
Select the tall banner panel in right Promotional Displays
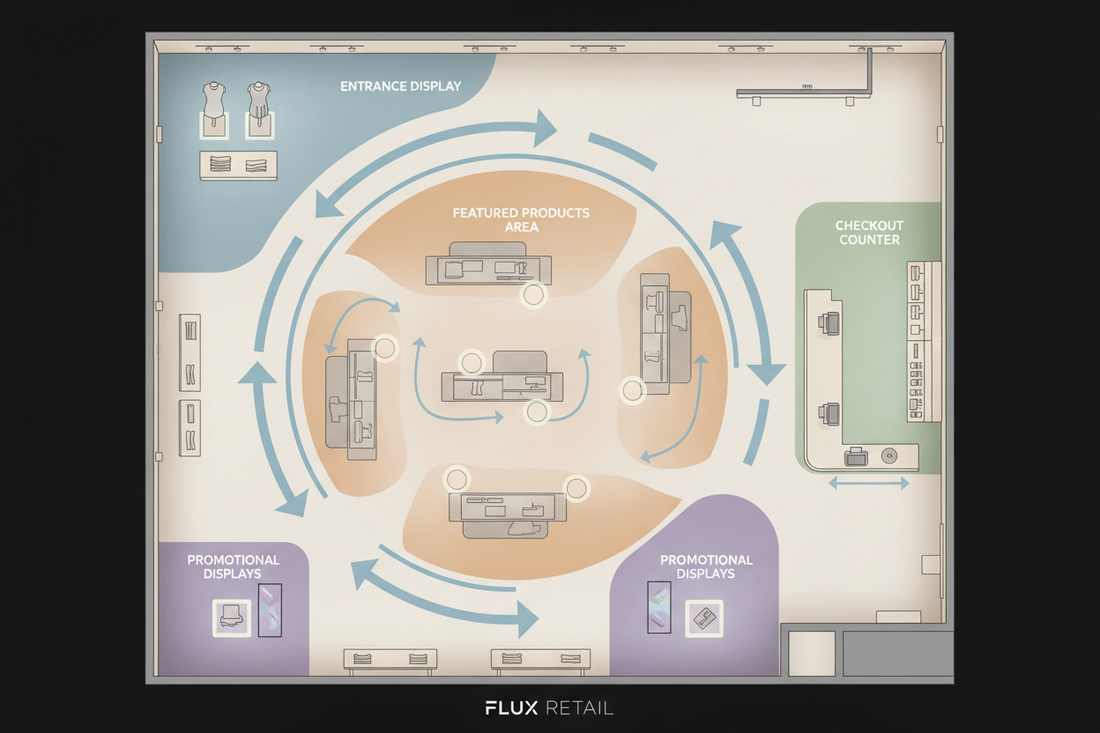pyautogui.click(x=659, y=607)
